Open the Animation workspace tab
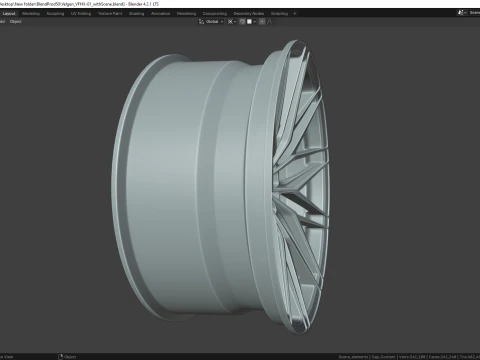 160,14
